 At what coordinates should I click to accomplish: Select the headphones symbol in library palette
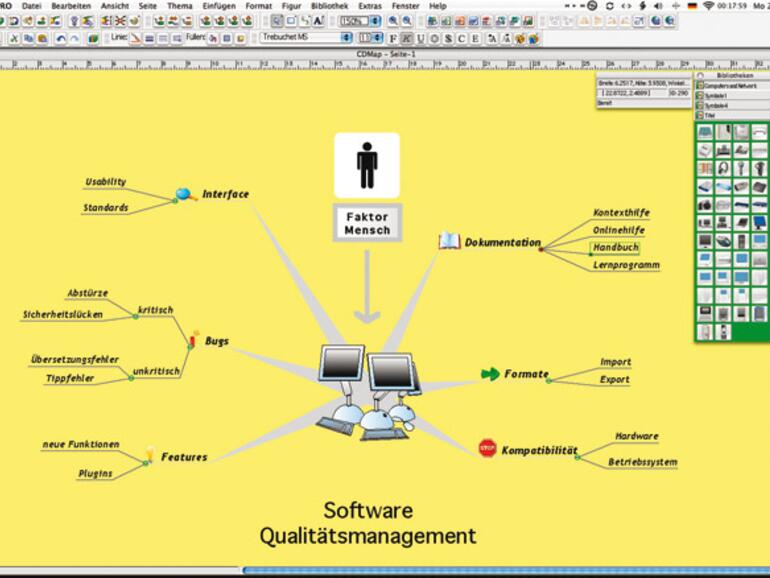pos(723,168)
